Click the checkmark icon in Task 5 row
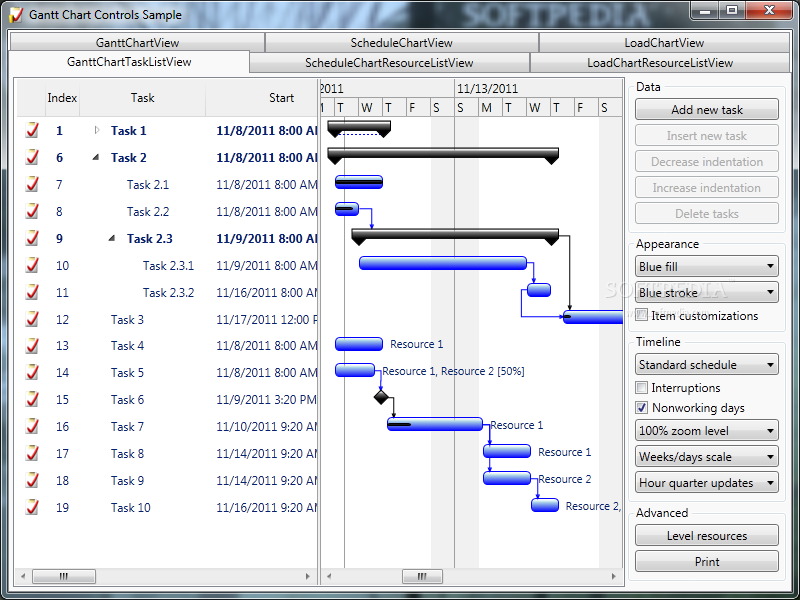The height and width of the screenshot is (600, 800). point(32,373)
